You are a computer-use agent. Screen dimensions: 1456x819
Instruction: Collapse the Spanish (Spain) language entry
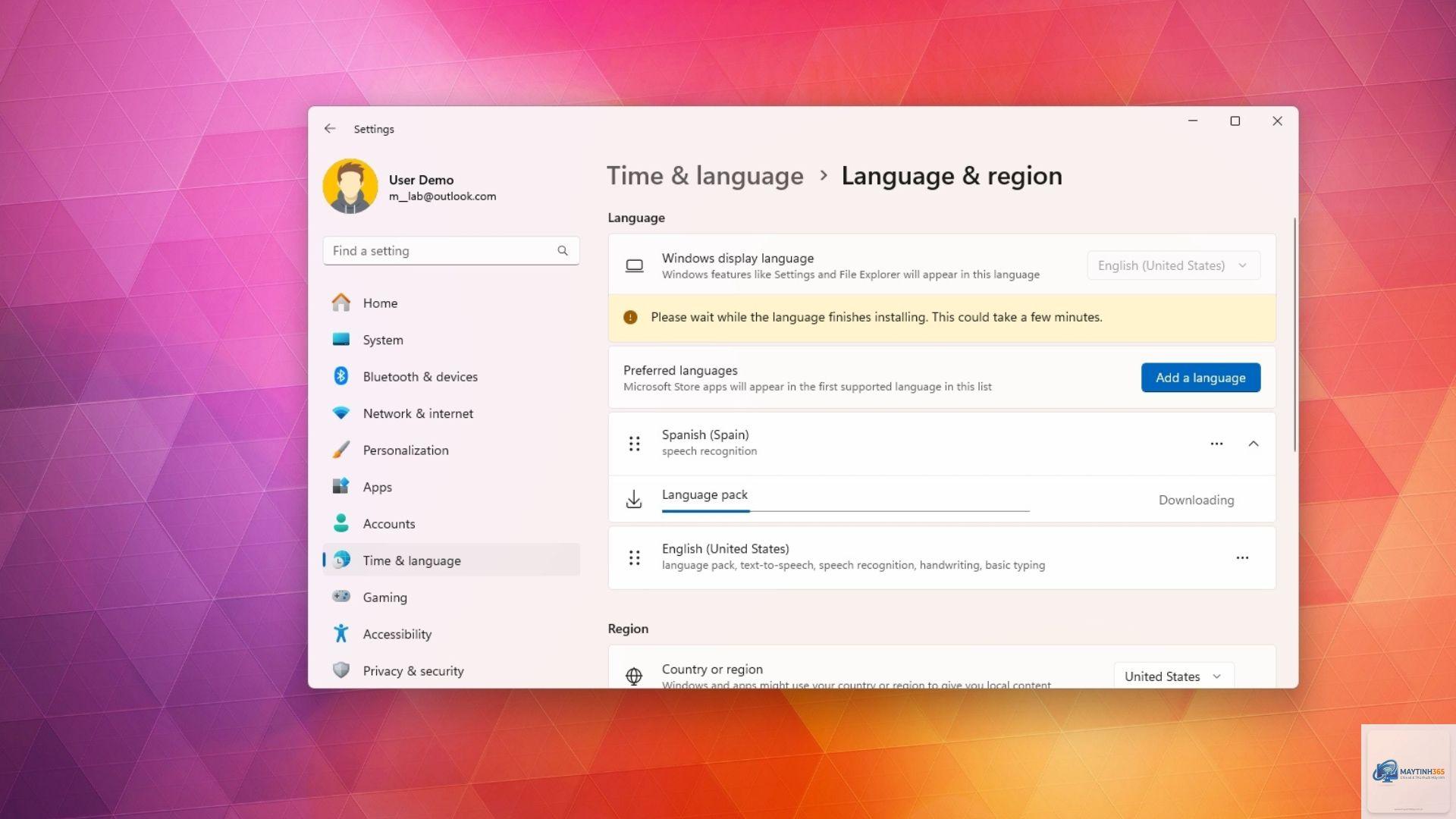coord(1253,444)
